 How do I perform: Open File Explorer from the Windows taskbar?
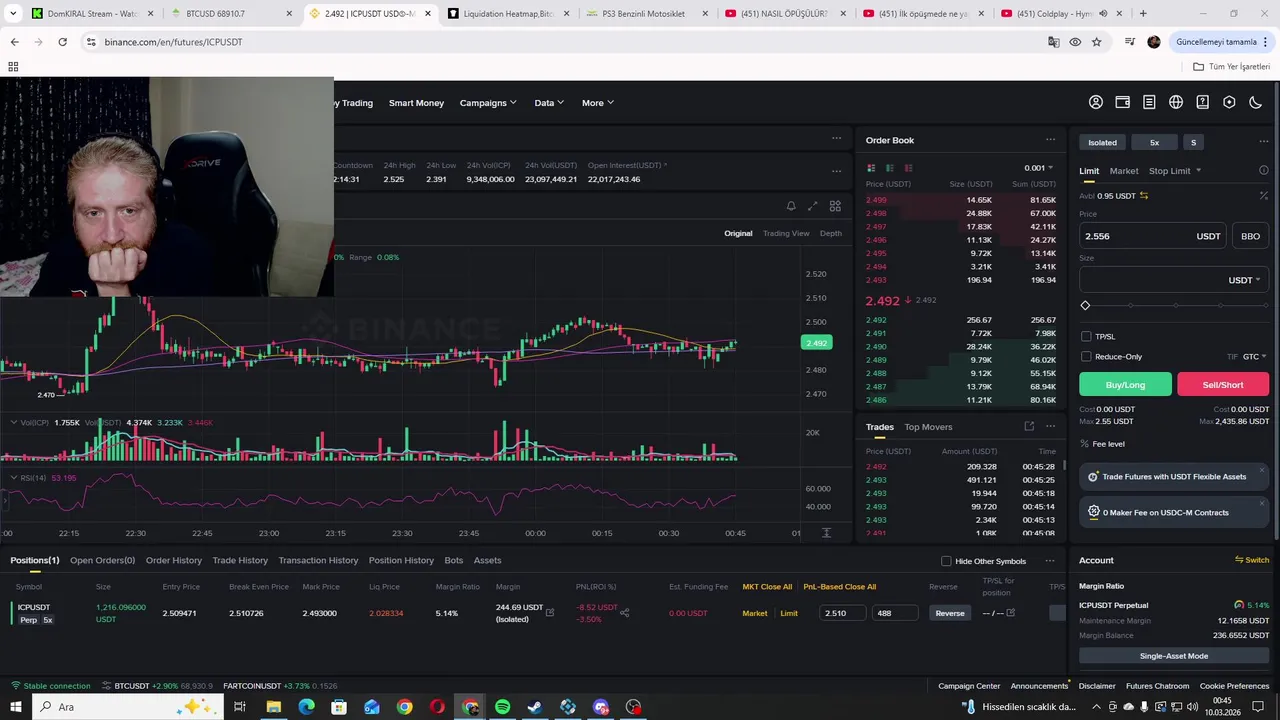coord(273,707)
